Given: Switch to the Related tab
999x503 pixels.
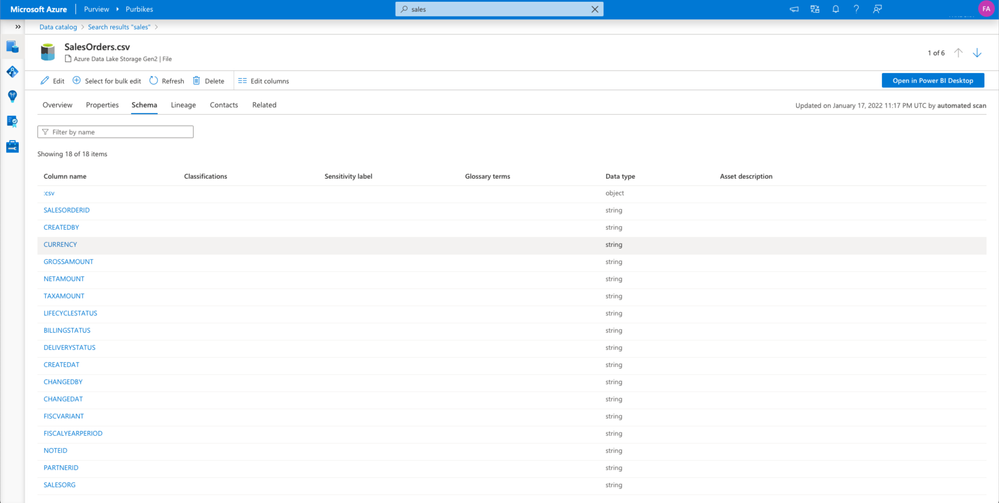Looking at the screenshot, I should tap(264, 105).
